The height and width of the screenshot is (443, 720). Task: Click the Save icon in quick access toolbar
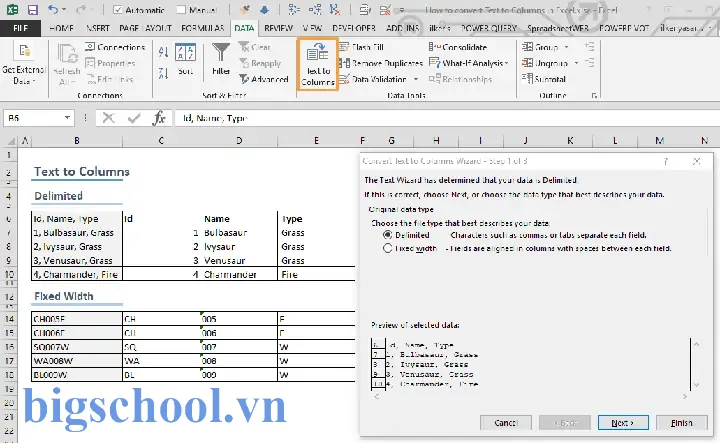pos(33,10)
